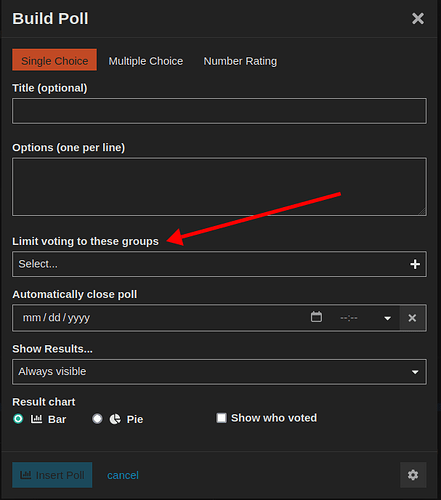Click the 'Result chart' label
441x500 pixels.
tap(44, 402)
